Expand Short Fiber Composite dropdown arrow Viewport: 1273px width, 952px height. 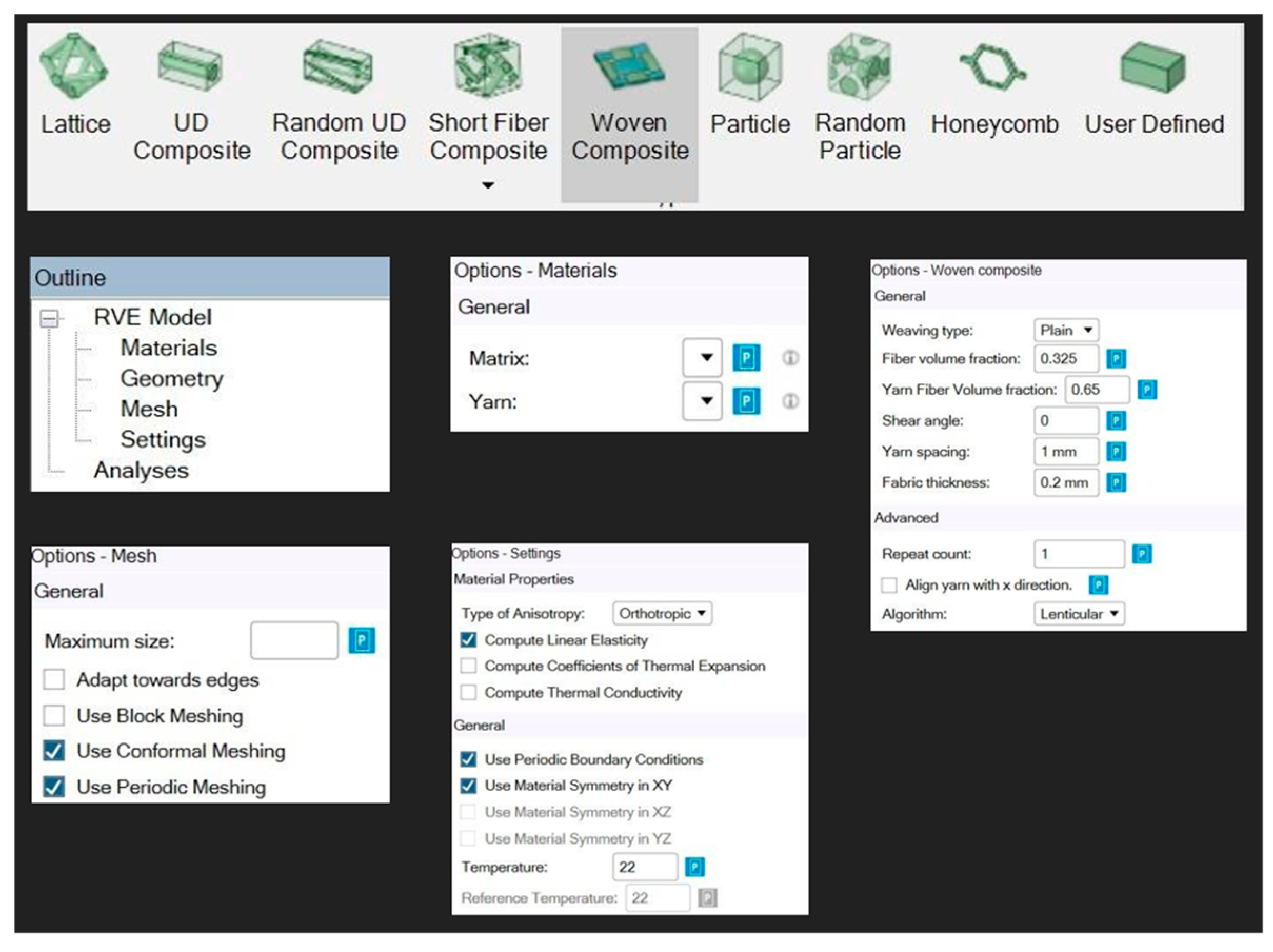[x=488, y=185]
